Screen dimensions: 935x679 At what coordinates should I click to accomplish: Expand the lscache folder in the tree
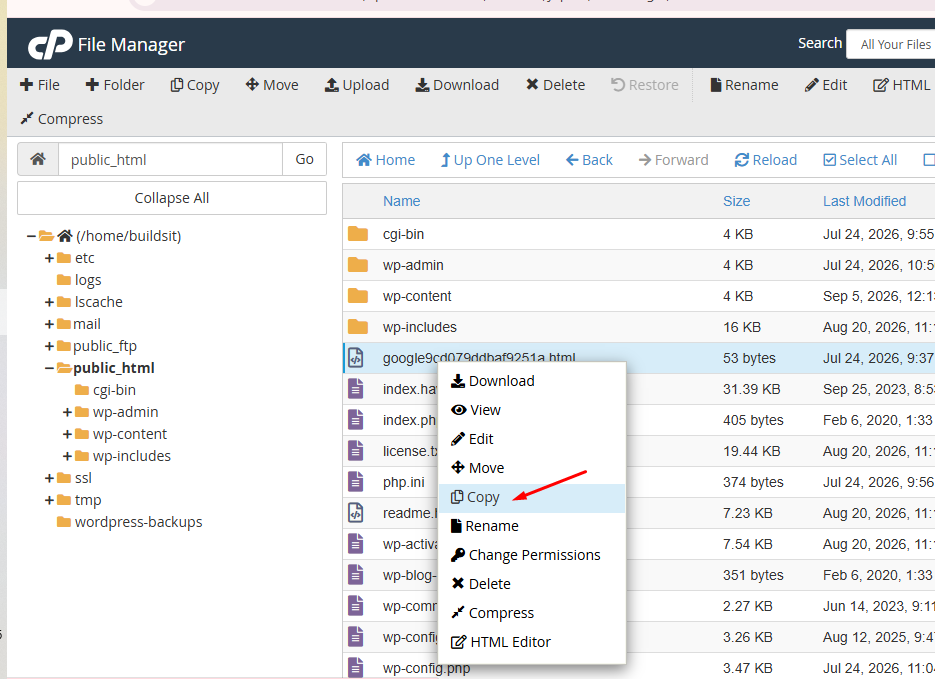[49, 302]
